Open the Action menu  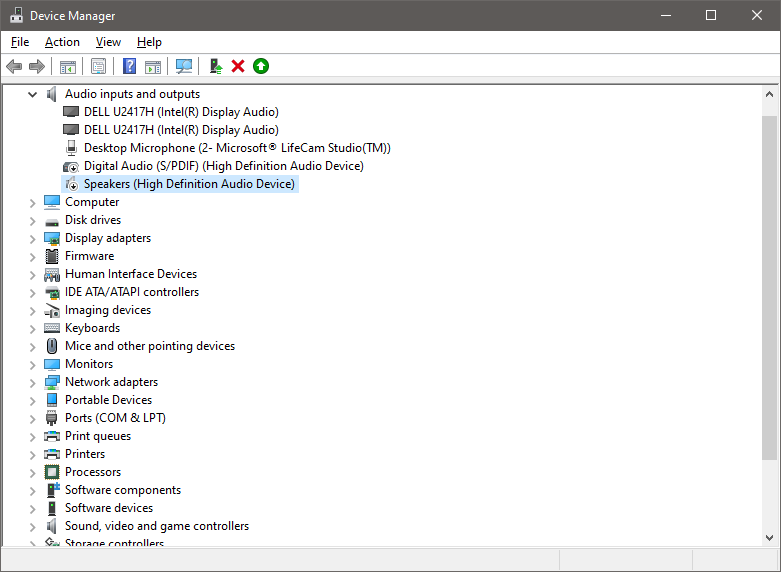[62, 42]
